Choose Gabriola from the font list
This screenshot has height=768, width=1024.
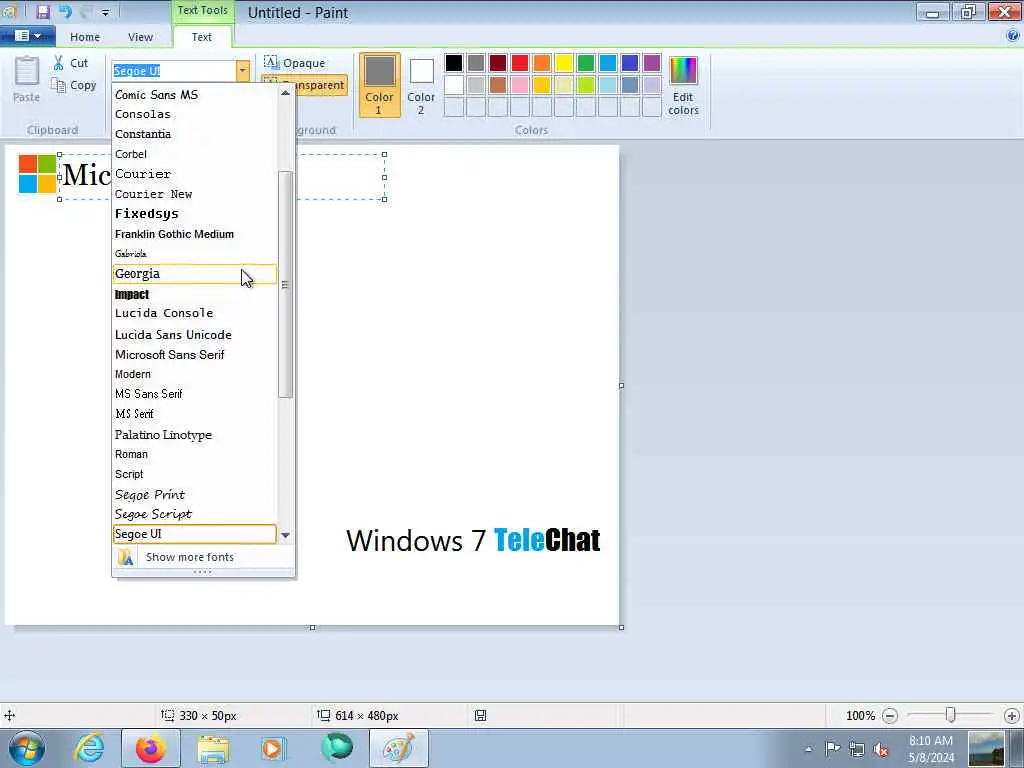pyautogui.click(x=195, y=253)
